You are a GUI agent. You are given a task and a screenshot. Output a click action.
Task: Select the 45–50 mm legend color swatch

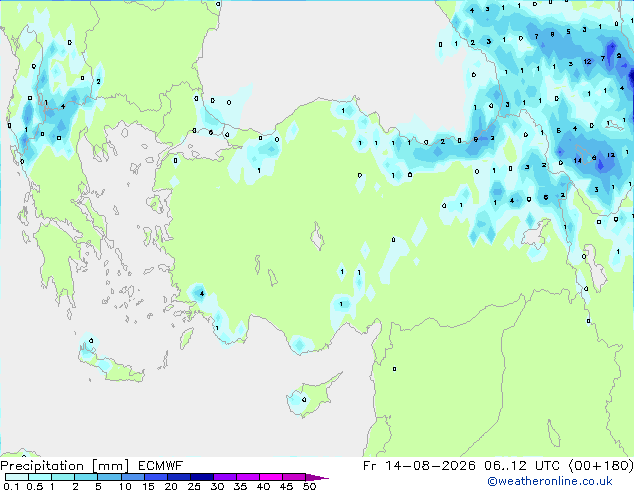tap(294, 477)
